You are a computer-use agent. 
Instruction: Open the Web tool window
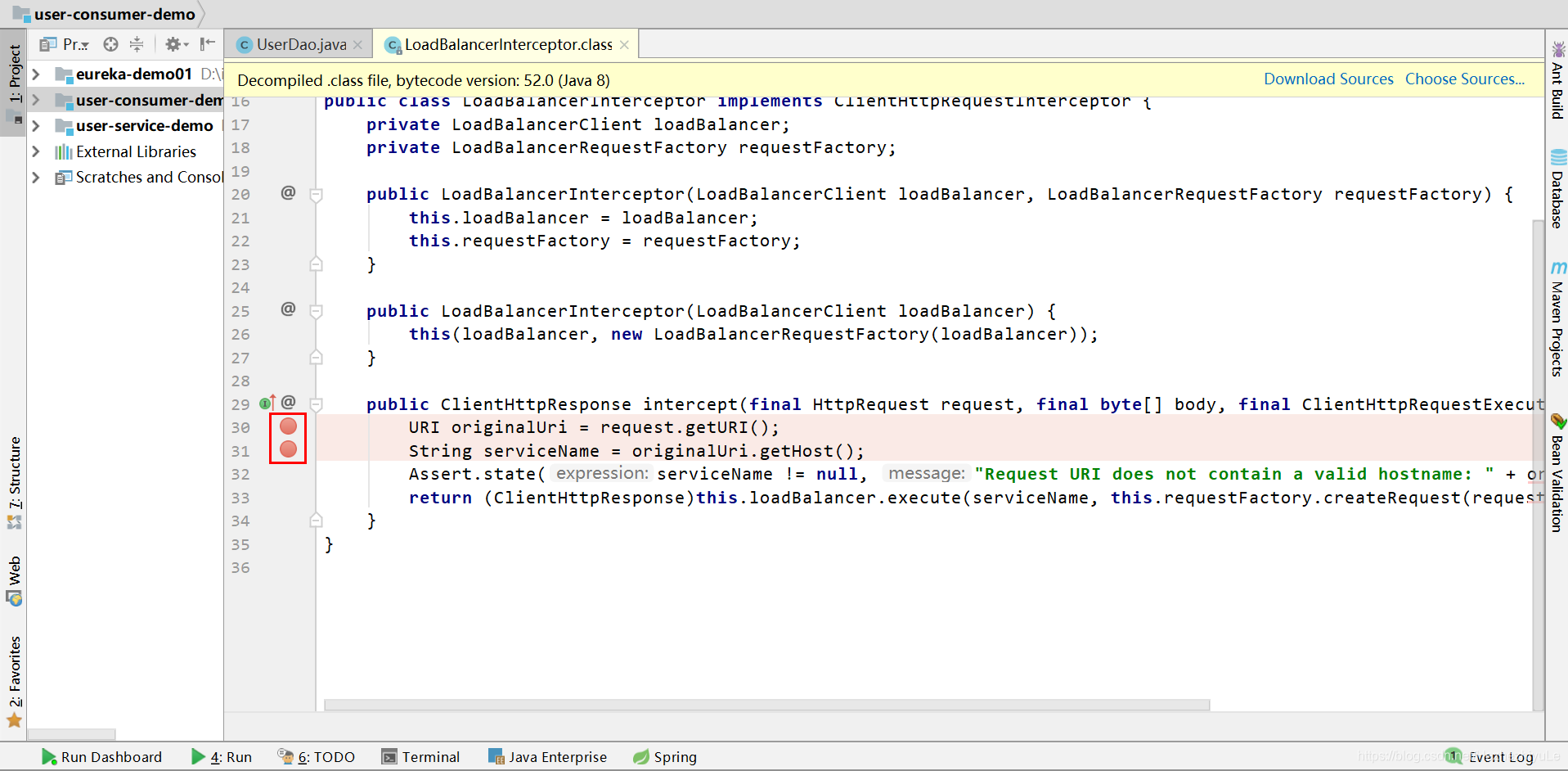coord(15,581)
